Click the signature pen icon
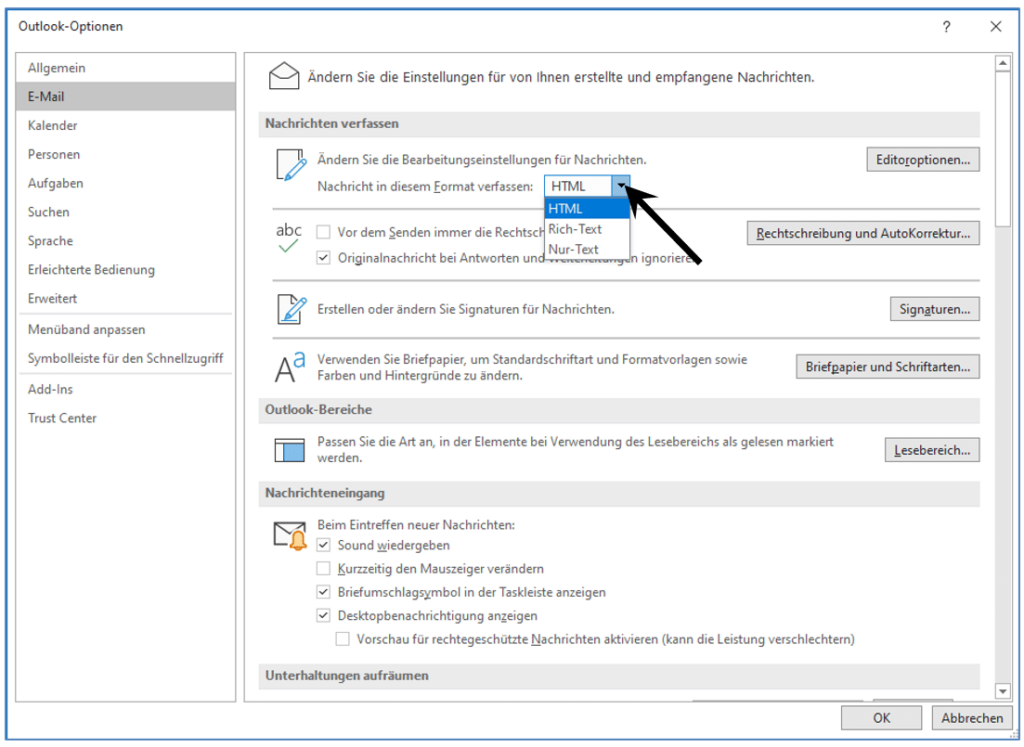Screen dimensions: 1024x747 [x=291, y=310]
